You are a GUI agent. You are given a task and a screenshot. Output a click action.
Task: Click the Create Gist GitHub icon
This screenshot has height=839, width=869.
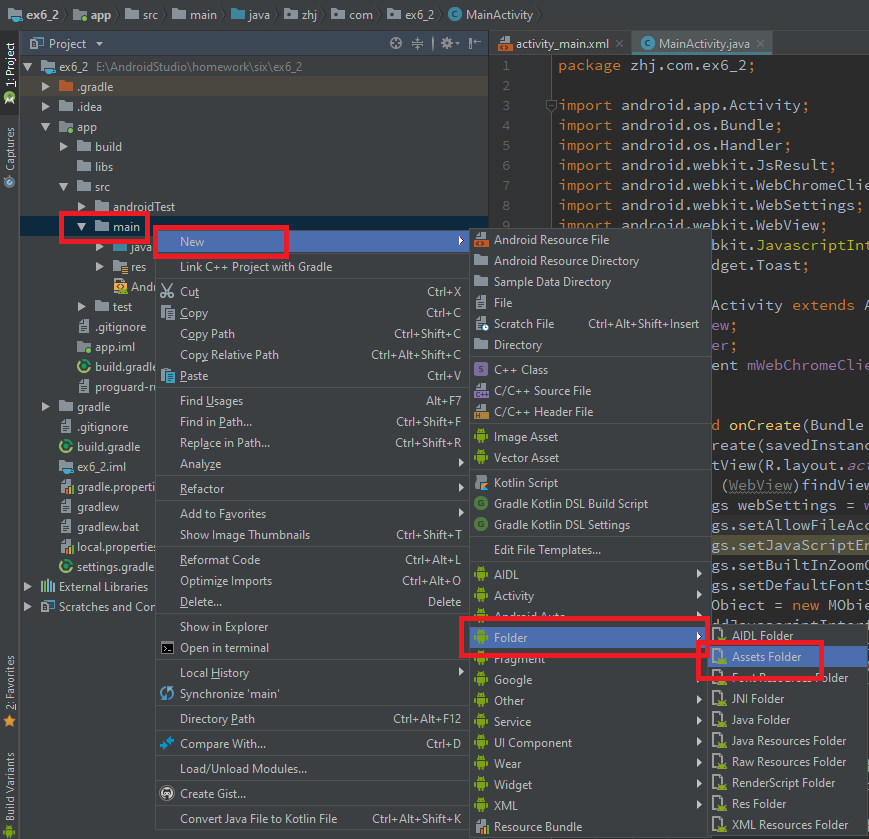tap(167, 794)
